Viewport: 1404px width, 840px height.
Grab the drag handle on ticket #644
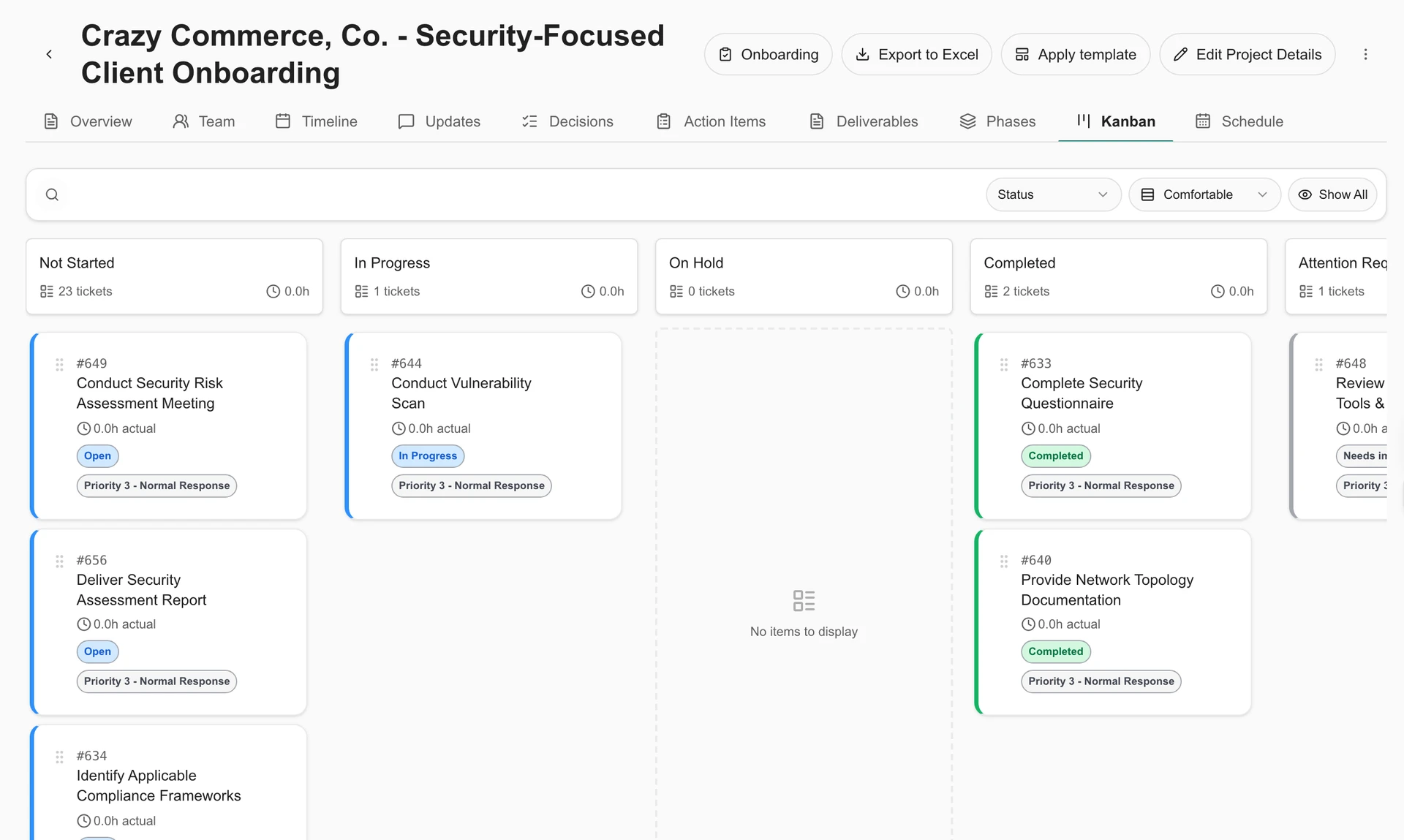374,364
